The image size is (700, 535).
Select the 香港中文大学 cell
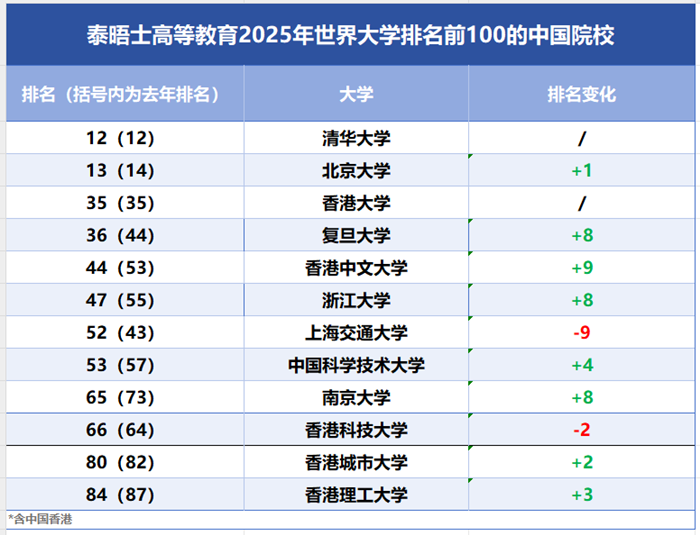pos(356,268)
